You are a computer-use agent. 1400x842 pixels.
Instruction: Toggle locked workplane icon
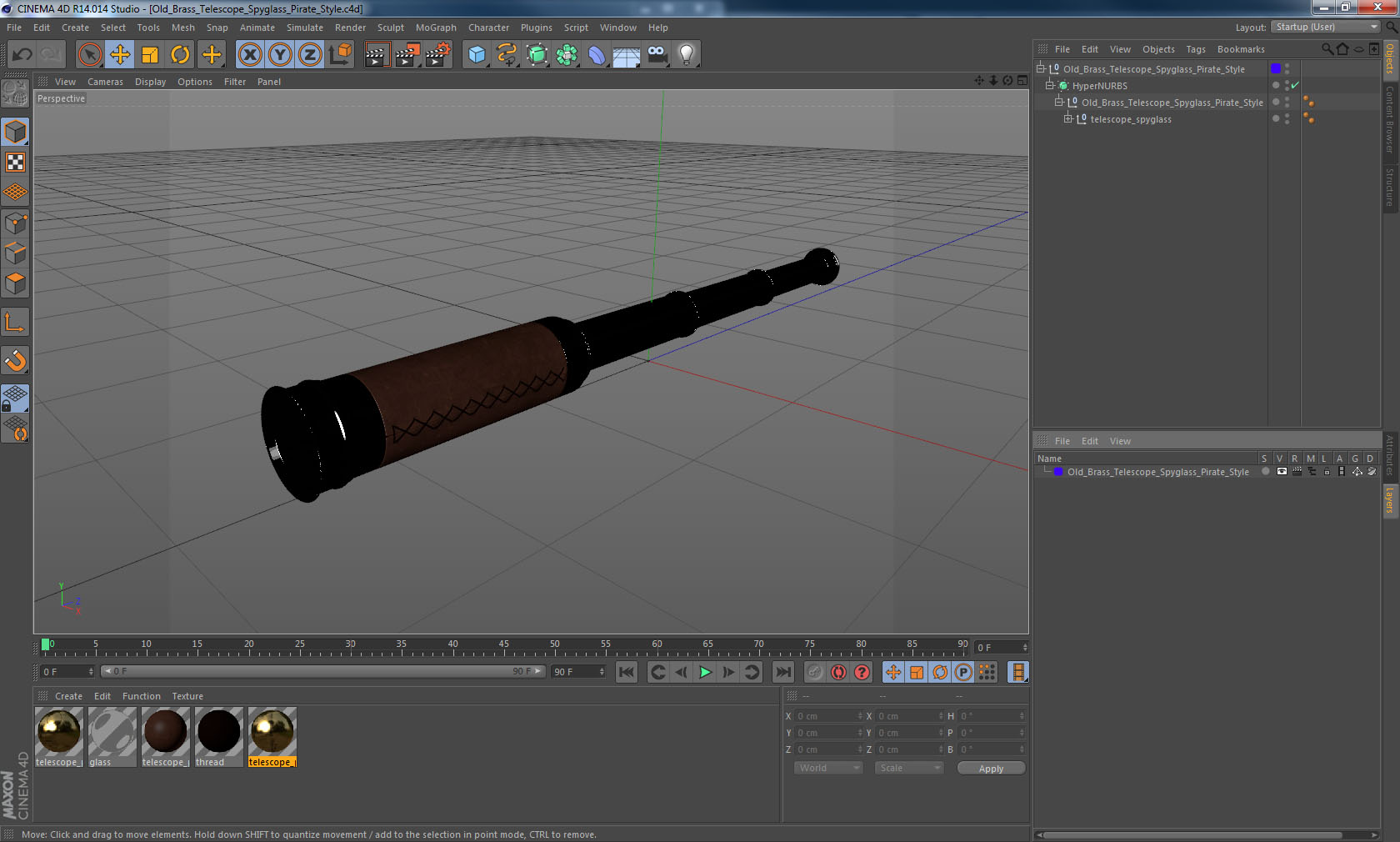tap(16, 398)
